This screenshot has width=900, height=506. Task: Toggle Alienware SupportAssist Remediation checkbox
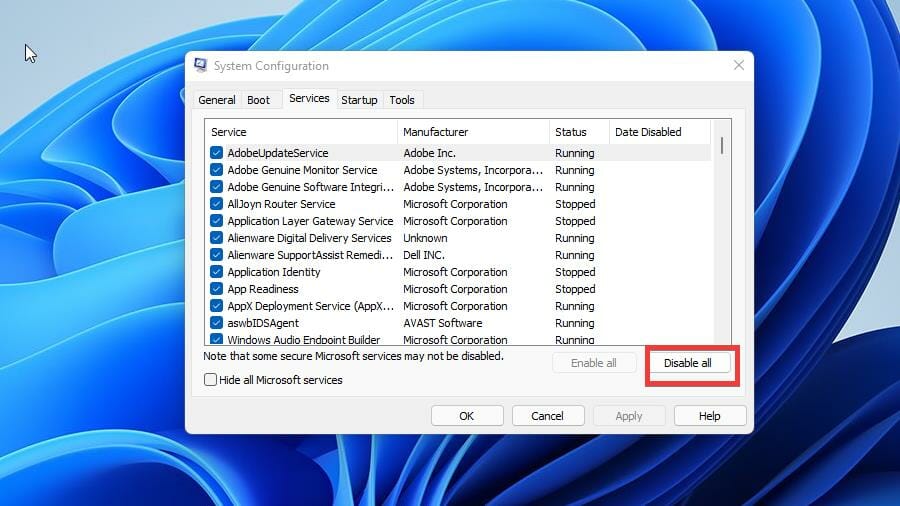click(216, 255)
